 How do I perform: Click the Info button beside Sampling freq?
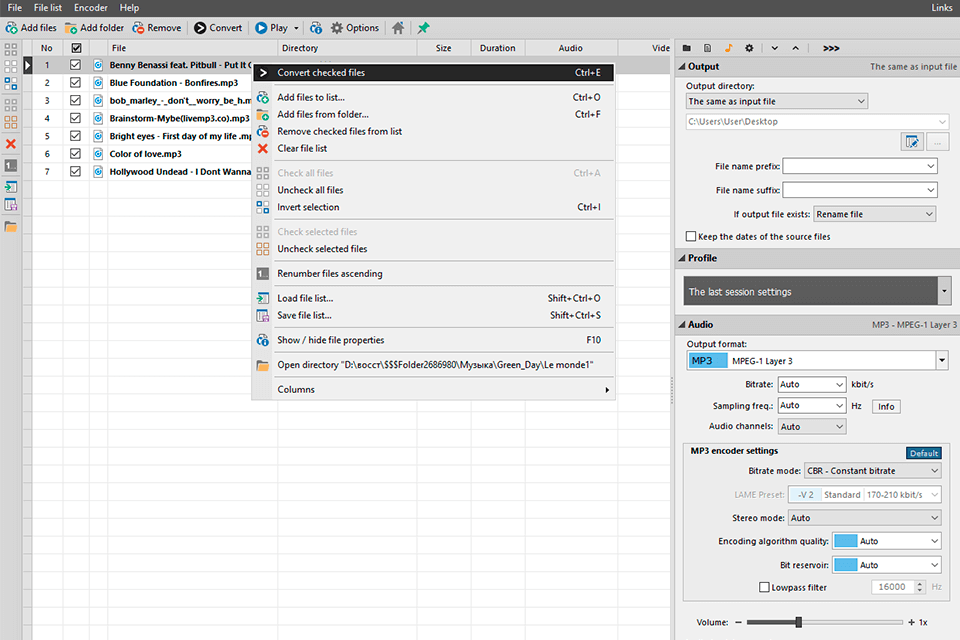coord(885,407)
